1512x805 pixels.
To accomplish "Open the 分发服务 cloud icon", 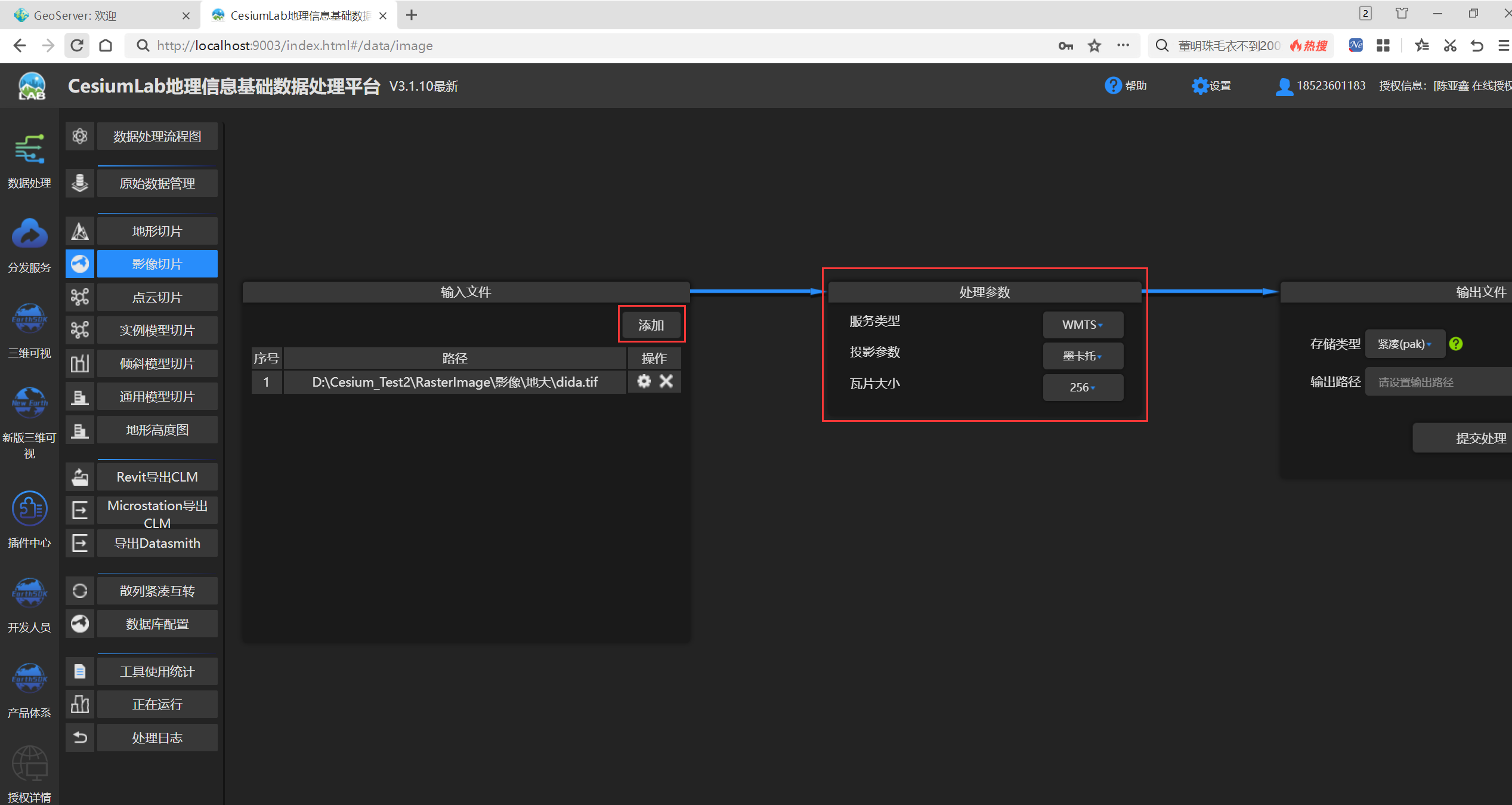I will (29, 233).
